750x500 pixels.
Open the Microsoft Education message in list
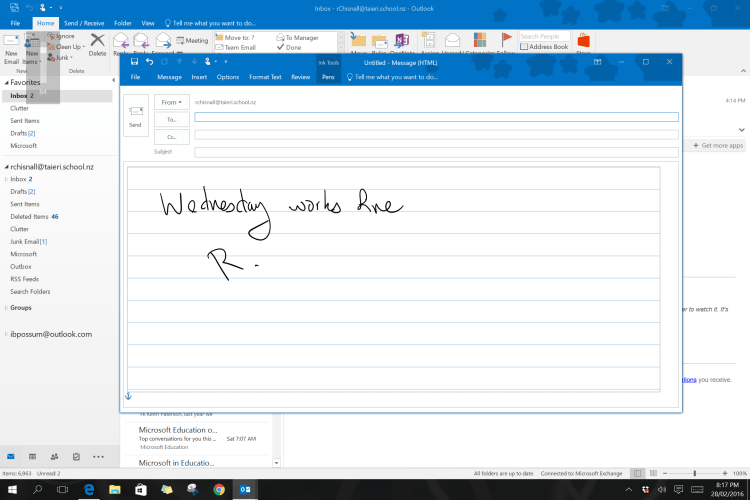[x=199, y=438]
